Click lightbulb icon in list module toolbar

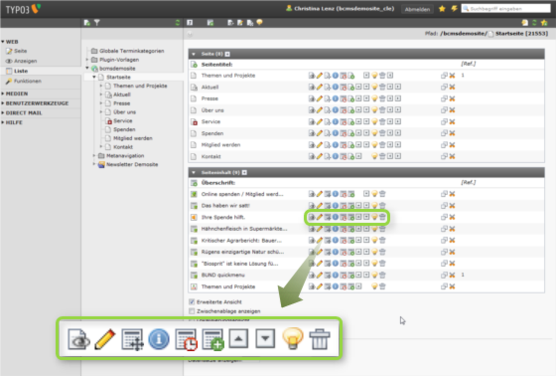260,23
